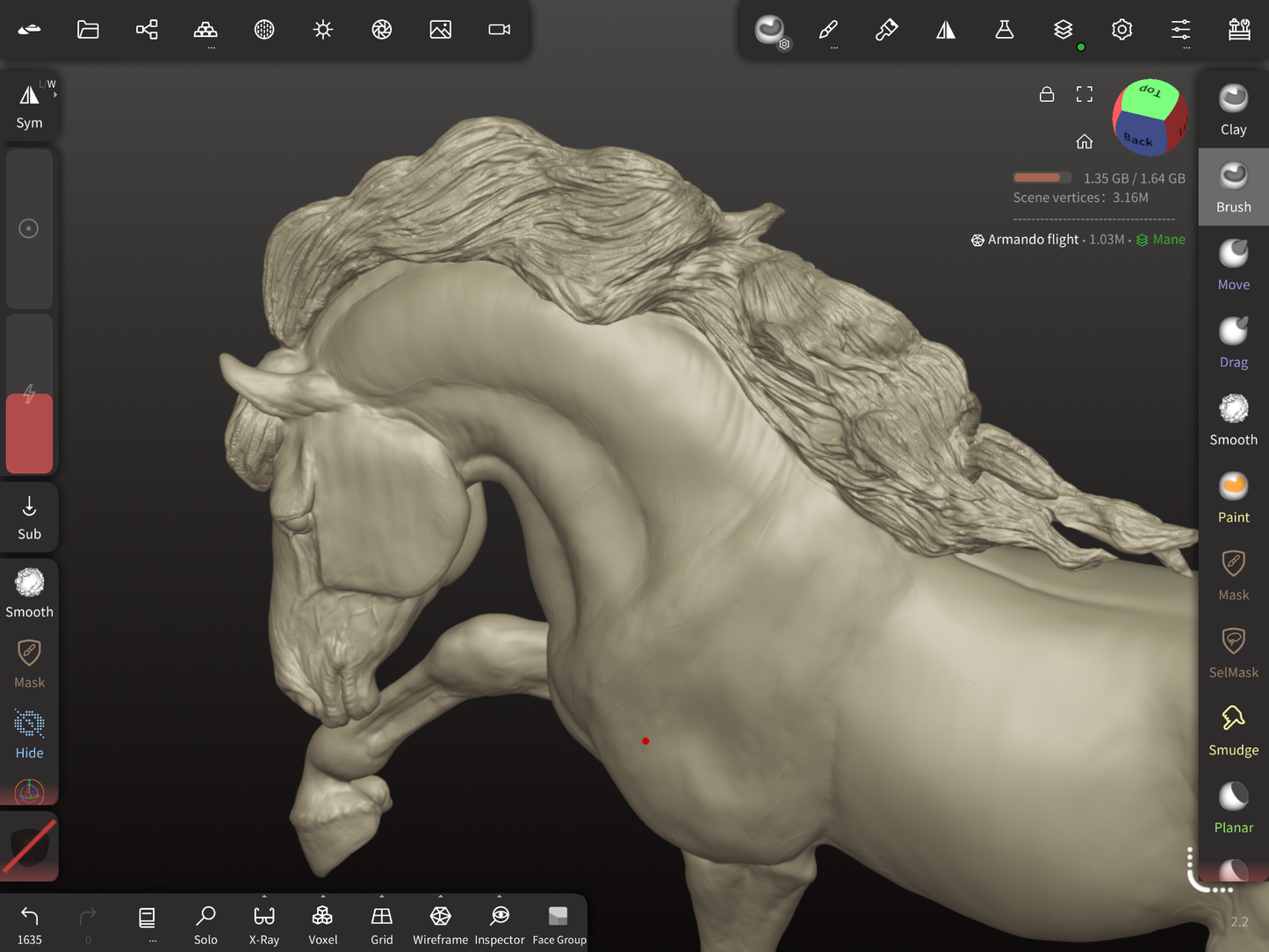Open the Layers stack menu

1063,30
